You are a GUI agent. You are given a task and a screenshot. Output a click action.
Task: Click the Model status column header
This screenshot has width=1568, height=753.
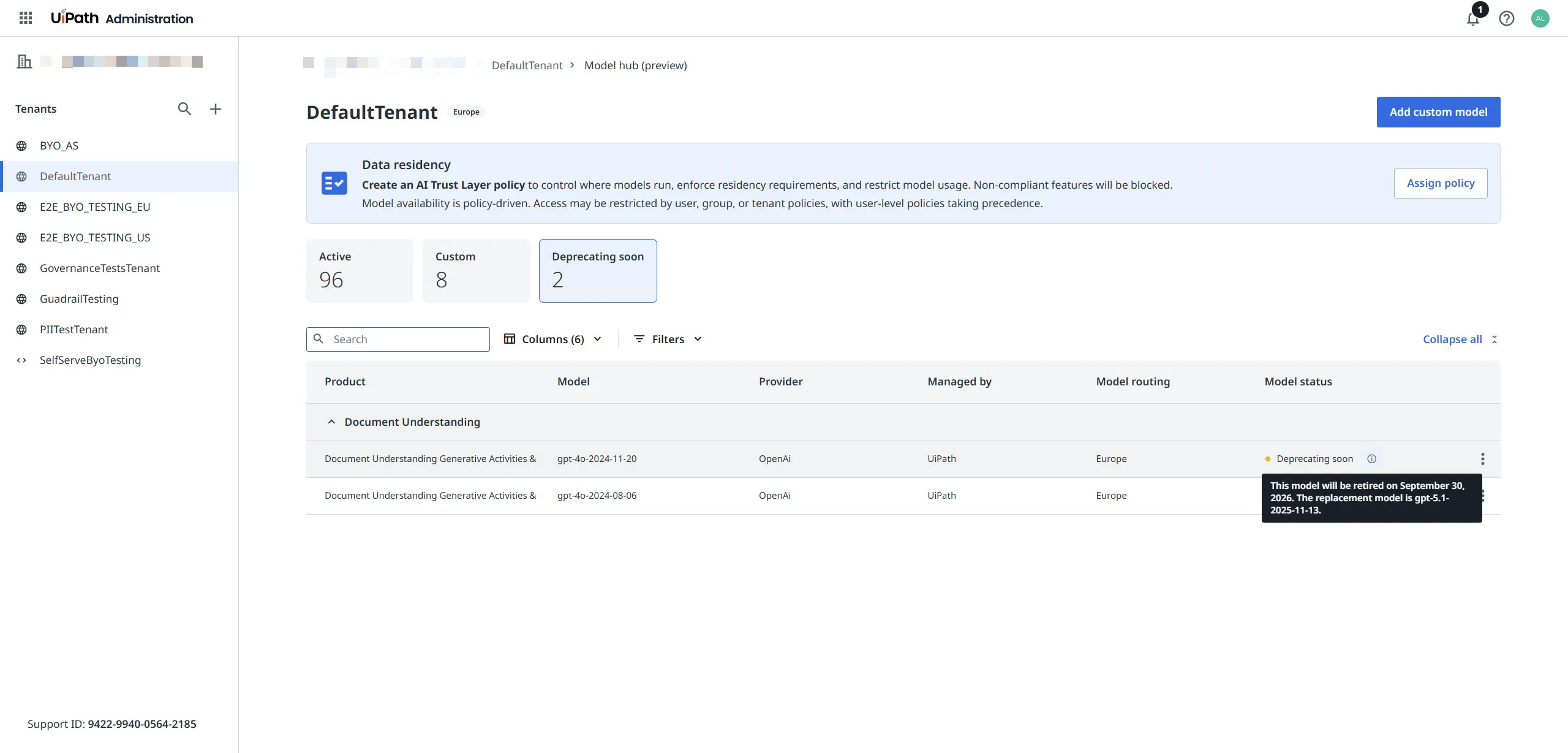[1298, 382]
